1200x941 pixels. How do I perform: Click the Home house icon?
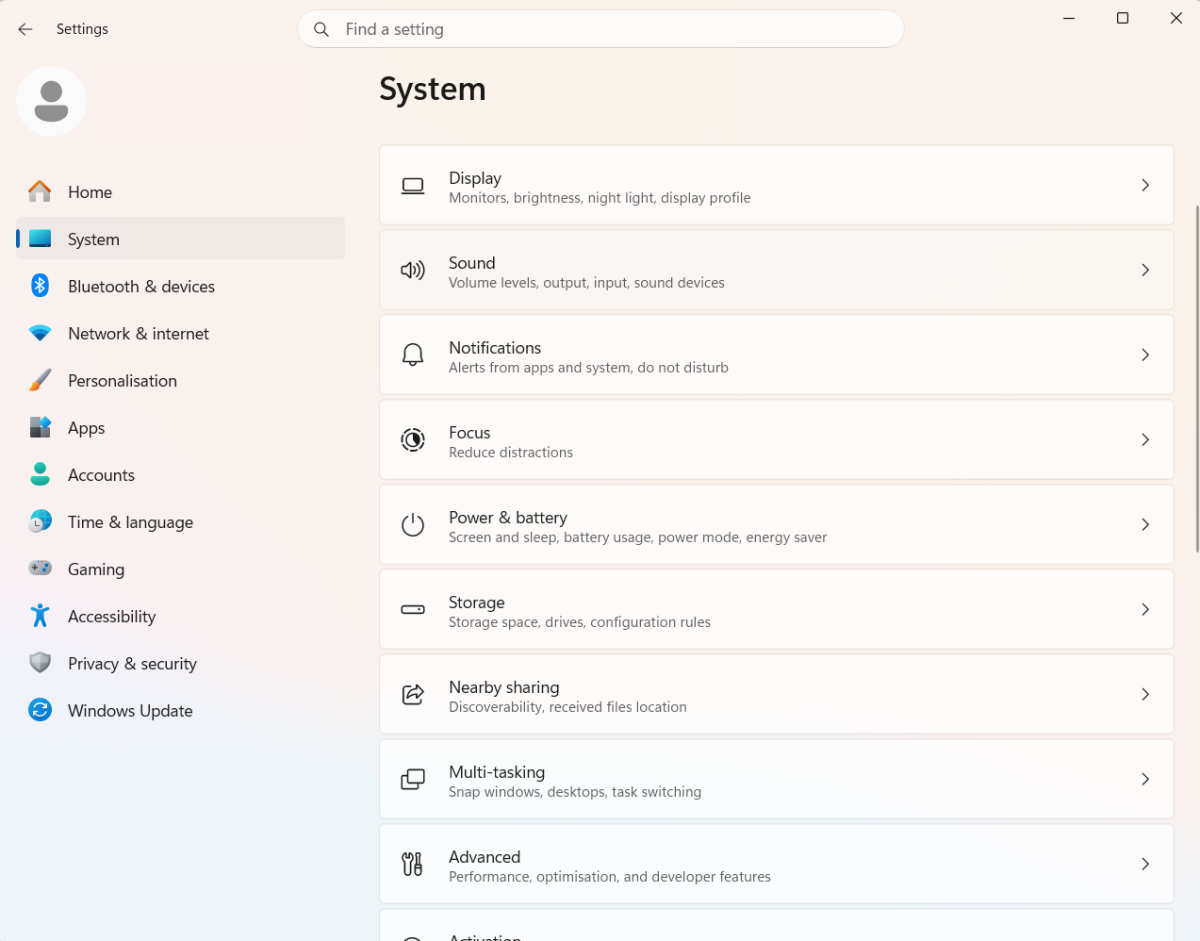(x=40, y=191)
